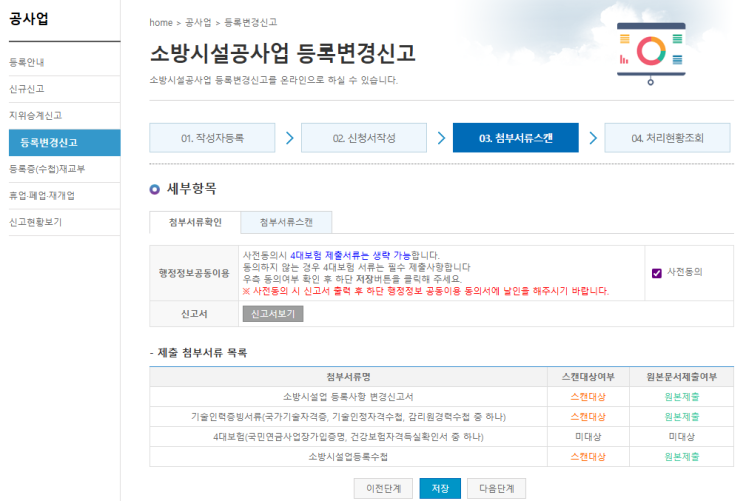Click 스캔대상 in the 소방시설업등록수첩 row
Screen dimensions: 743x501
(x=588, y=456)
